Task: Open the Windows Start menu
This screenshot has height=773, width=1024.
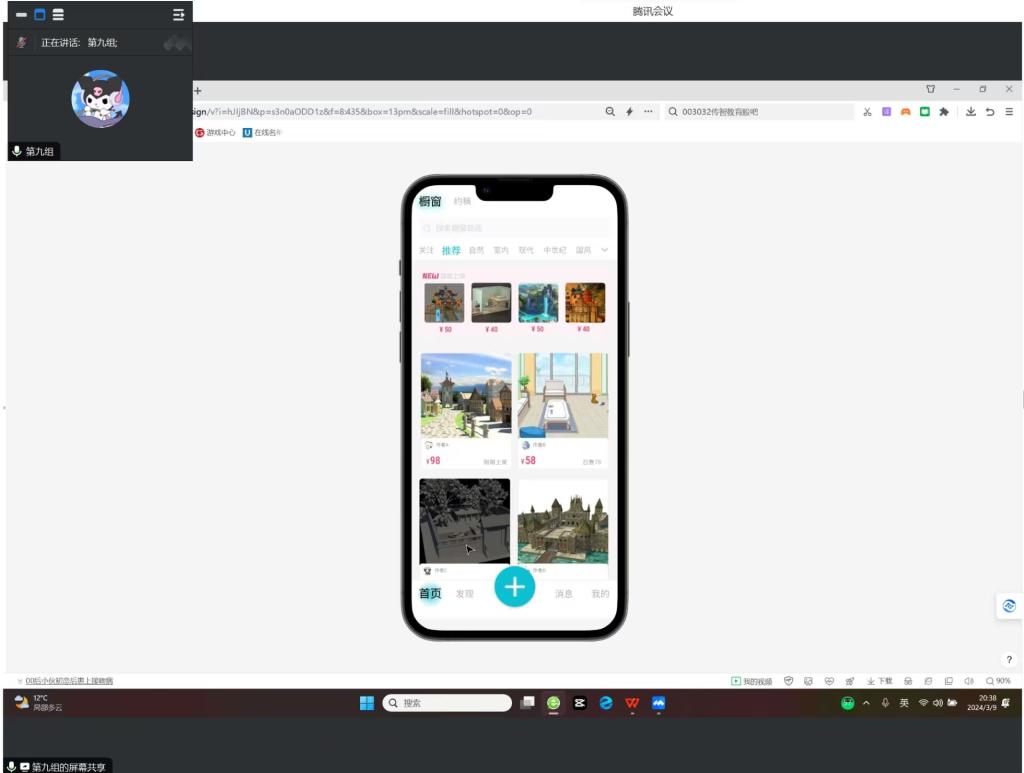Action: [367, 703]
